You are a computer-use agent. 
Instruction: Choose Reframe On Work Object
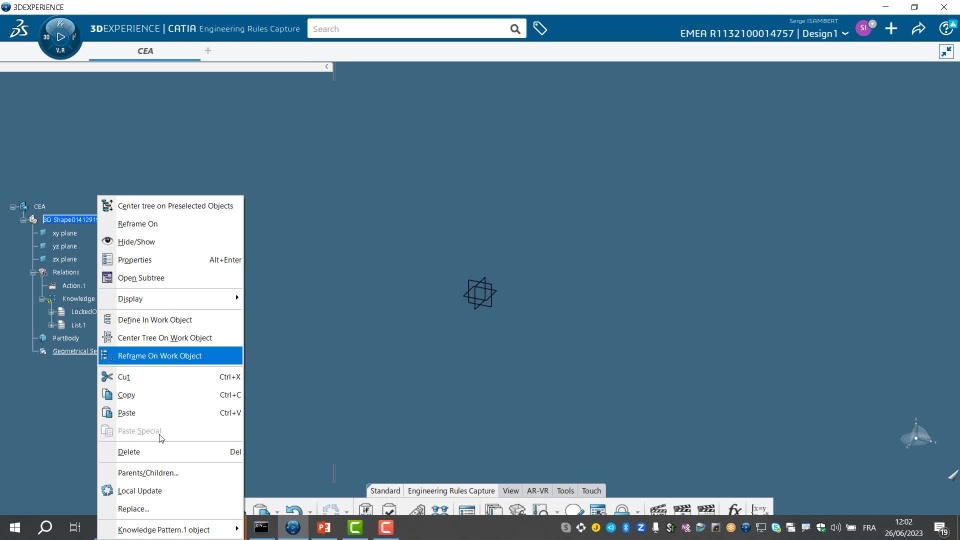pos(171,356)
